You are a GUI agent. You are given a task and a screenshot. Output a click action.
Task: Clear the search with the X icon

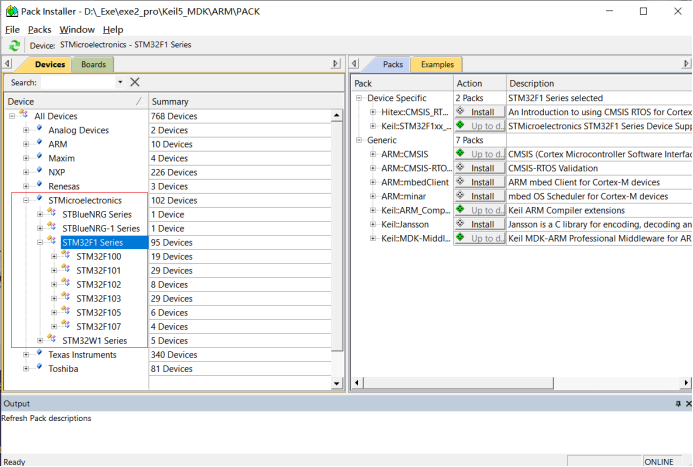[135, 82]
